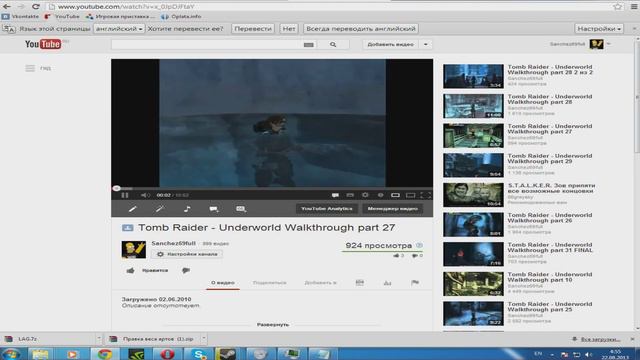
Task: Click the channel avatar image
Action: (x=133, y=249)
